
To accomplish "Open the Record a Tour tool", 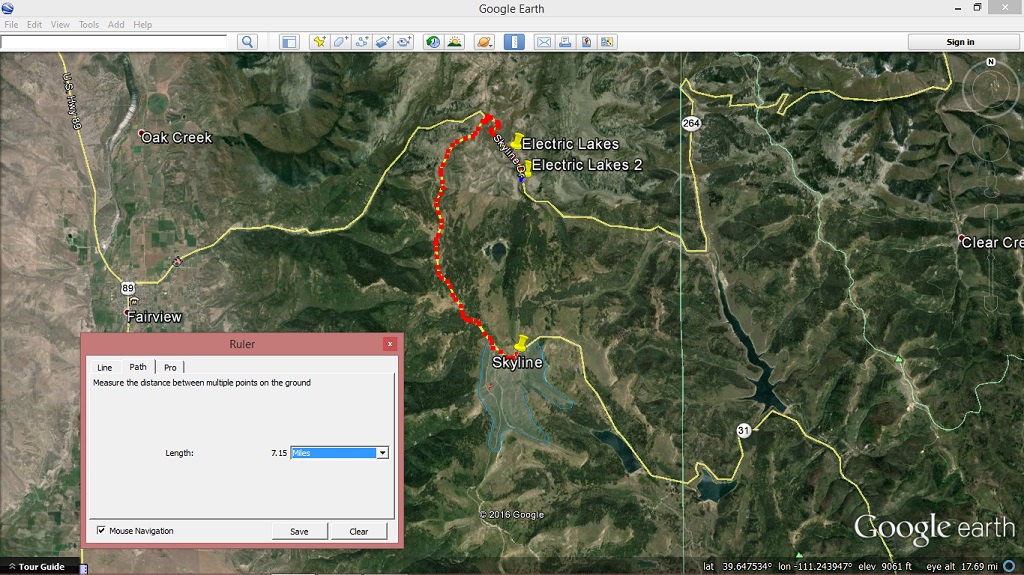I will pos(404,42).
